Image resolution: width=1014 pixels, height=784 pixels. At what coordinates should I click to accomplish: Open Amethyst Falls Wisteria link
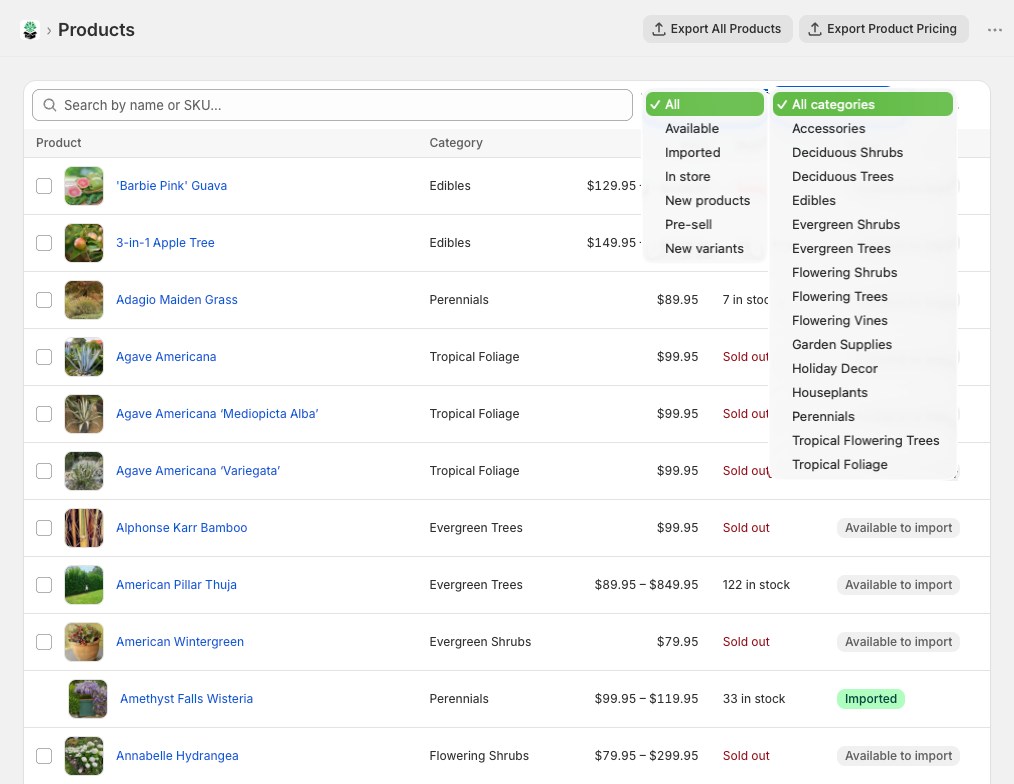[186, 698]
